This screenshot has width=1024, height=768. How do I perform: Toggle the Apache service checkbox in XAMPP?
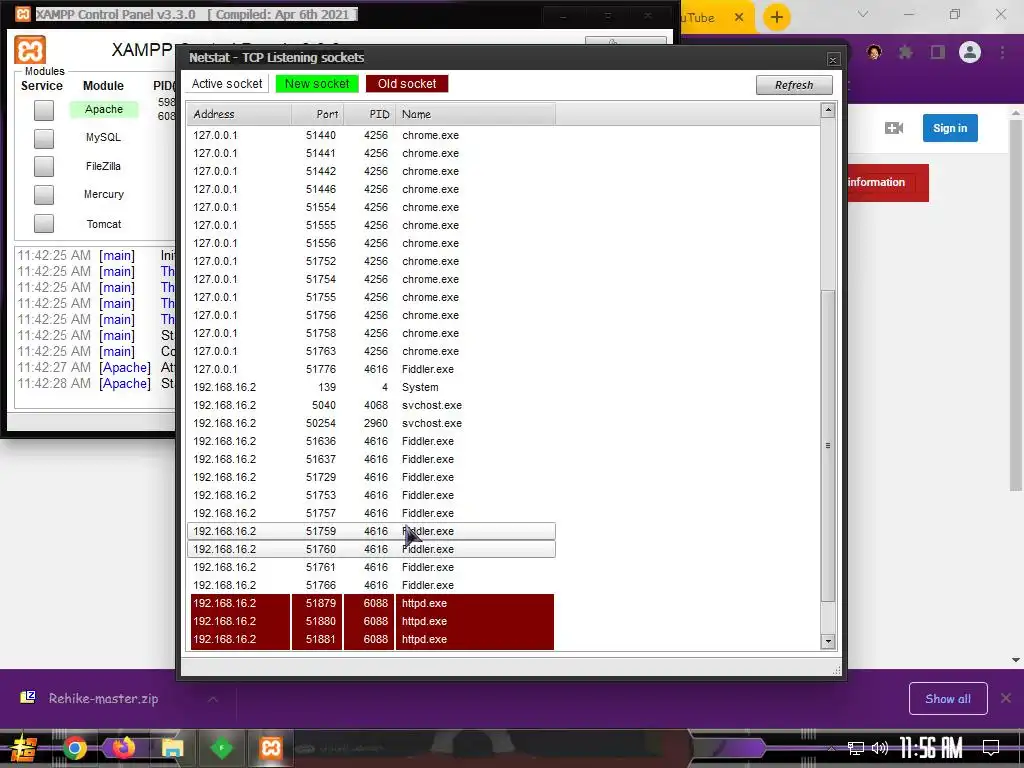pyautogui.click(x=44, y=110)
